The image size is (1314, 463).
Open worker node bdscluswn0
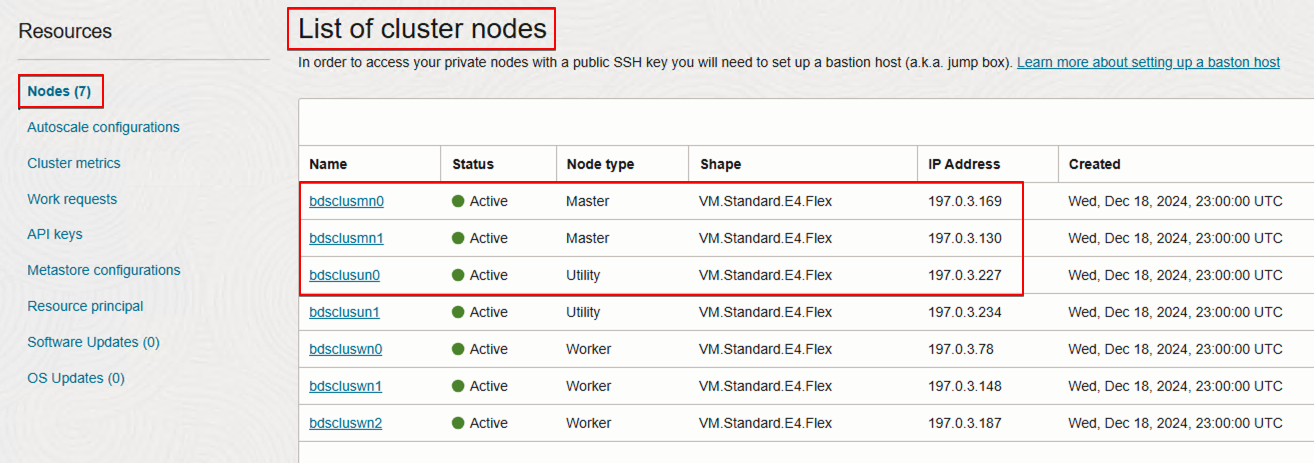(x=346, y=349)
